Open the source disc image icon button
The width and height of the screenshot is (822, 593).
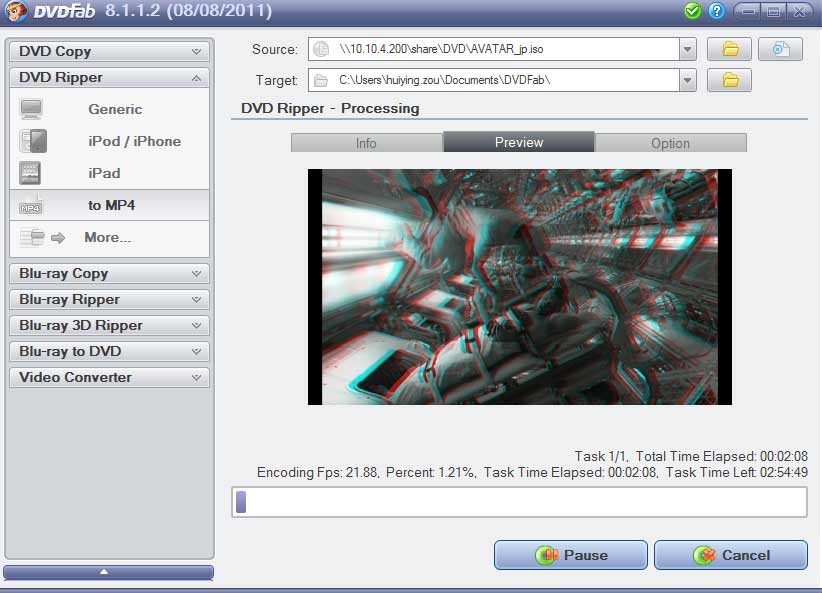780,49
